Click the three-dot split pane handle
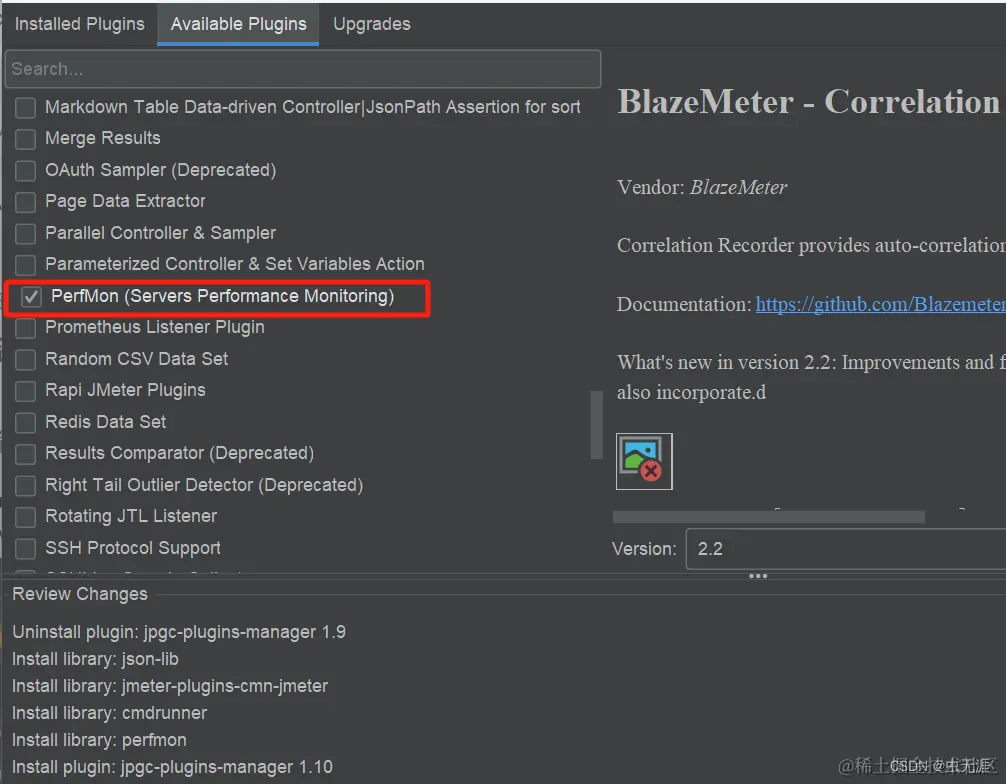Viewport: 1006px width, 784px height. point(758,576)
